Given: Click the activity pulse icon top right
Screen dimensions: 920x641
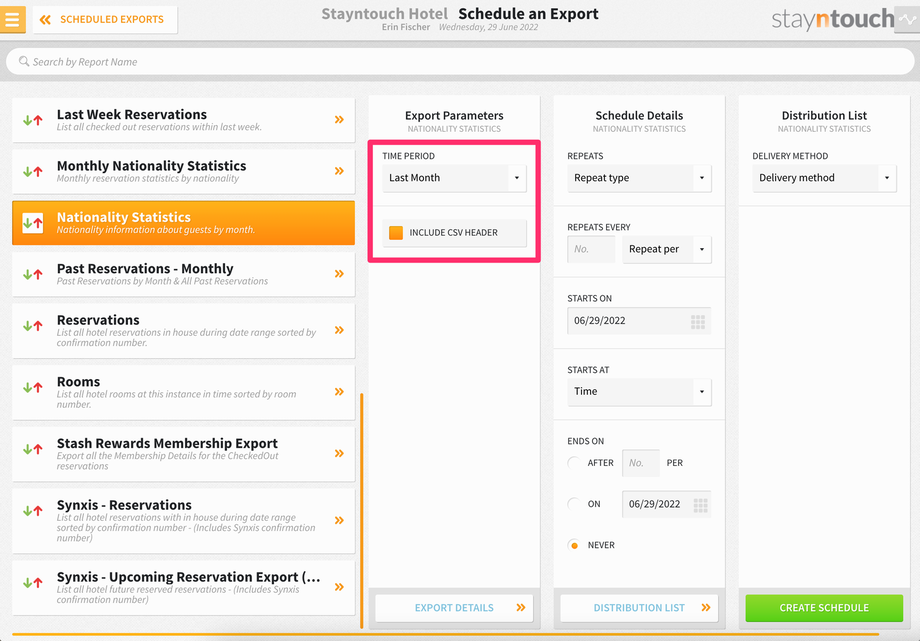Looking at the screenshot, I should pyautogui.click(x=907, y=19).
